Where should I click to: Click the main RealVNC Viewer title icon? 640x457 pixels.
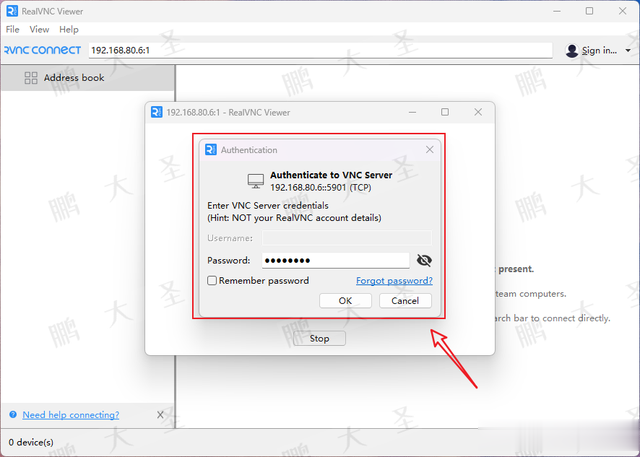pyautogui.click(x=12, y=11)
